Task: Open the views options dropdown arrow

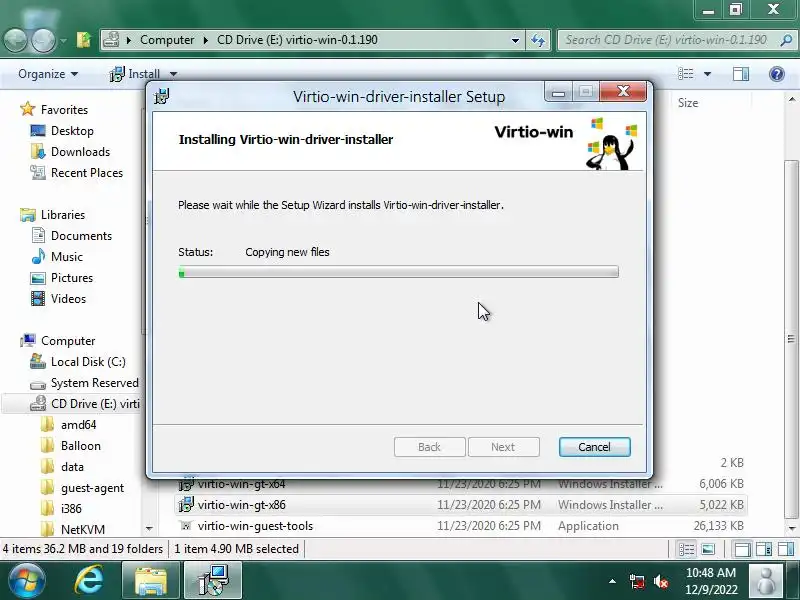Action: click(x=707, y=74)
